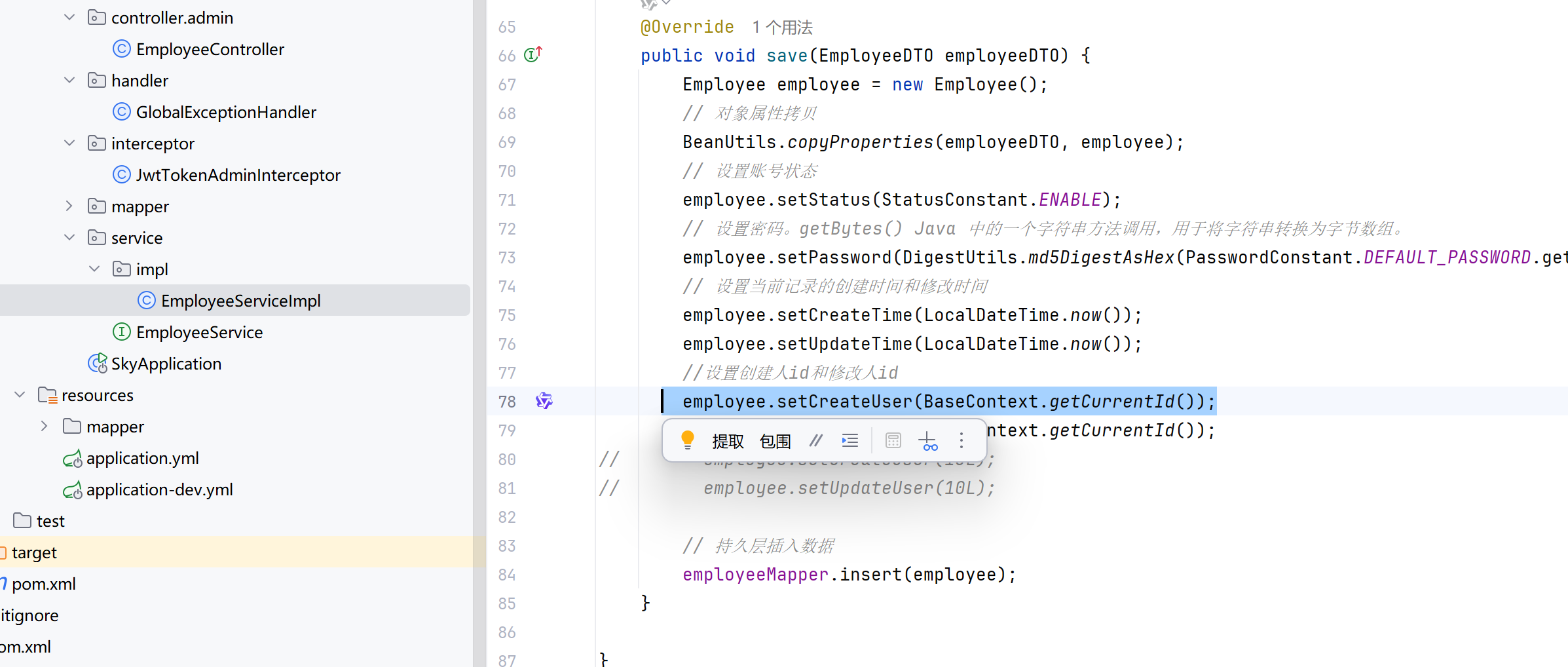Click the class icon next to EmployeeController
The image size is (1568, 667).
click(122, 49)
